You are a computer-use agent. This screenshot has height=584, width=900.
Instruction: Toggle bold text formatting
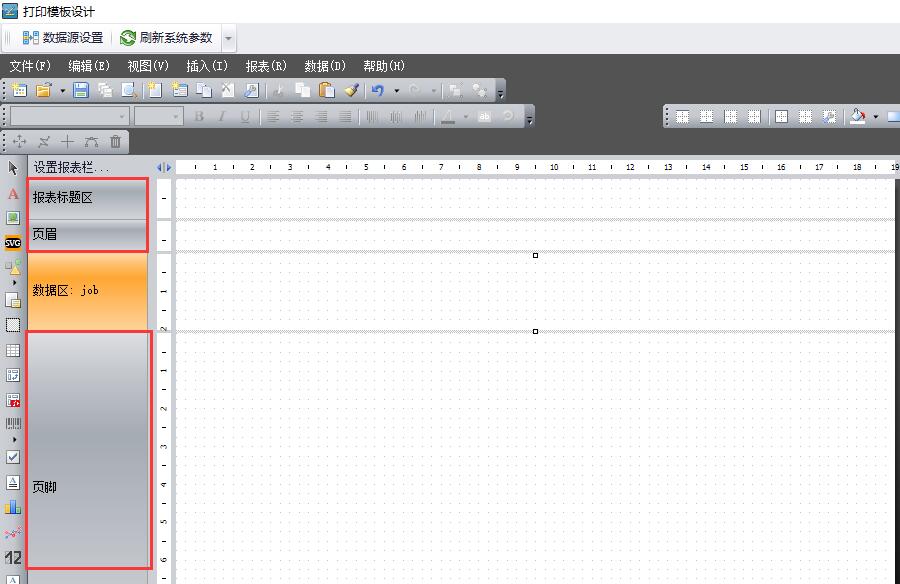tap(199, 116)
